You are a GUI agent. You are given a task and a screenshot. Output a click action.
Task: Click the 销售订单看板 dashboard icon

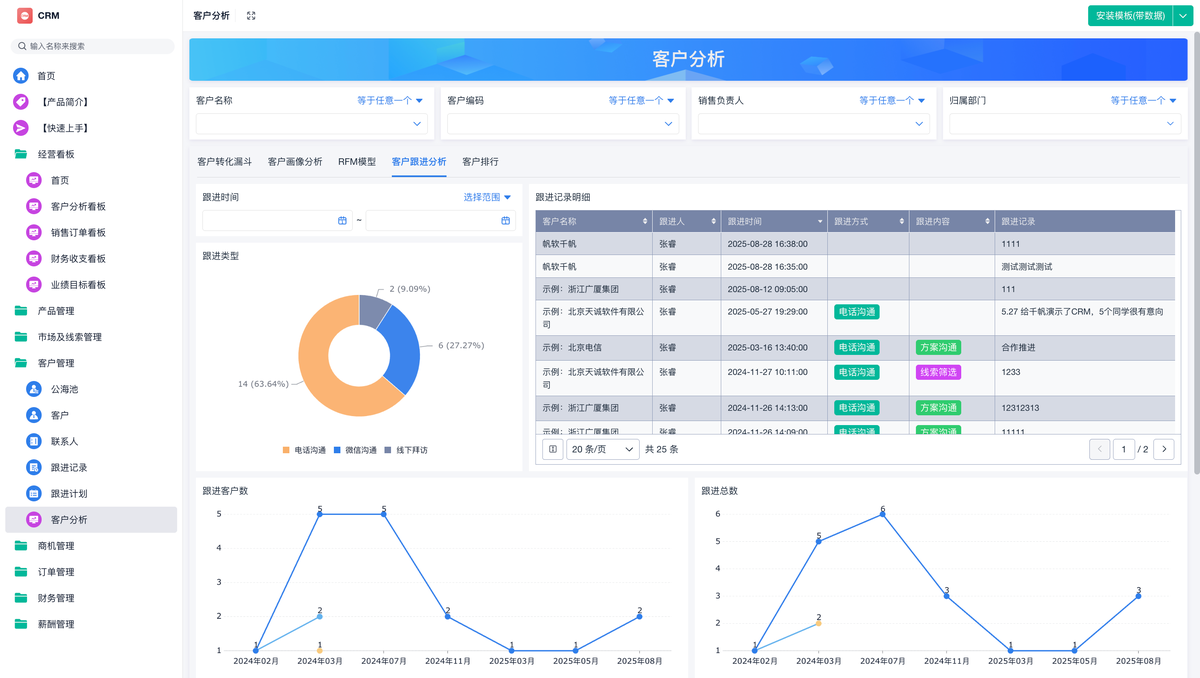[x=34, y=232]
